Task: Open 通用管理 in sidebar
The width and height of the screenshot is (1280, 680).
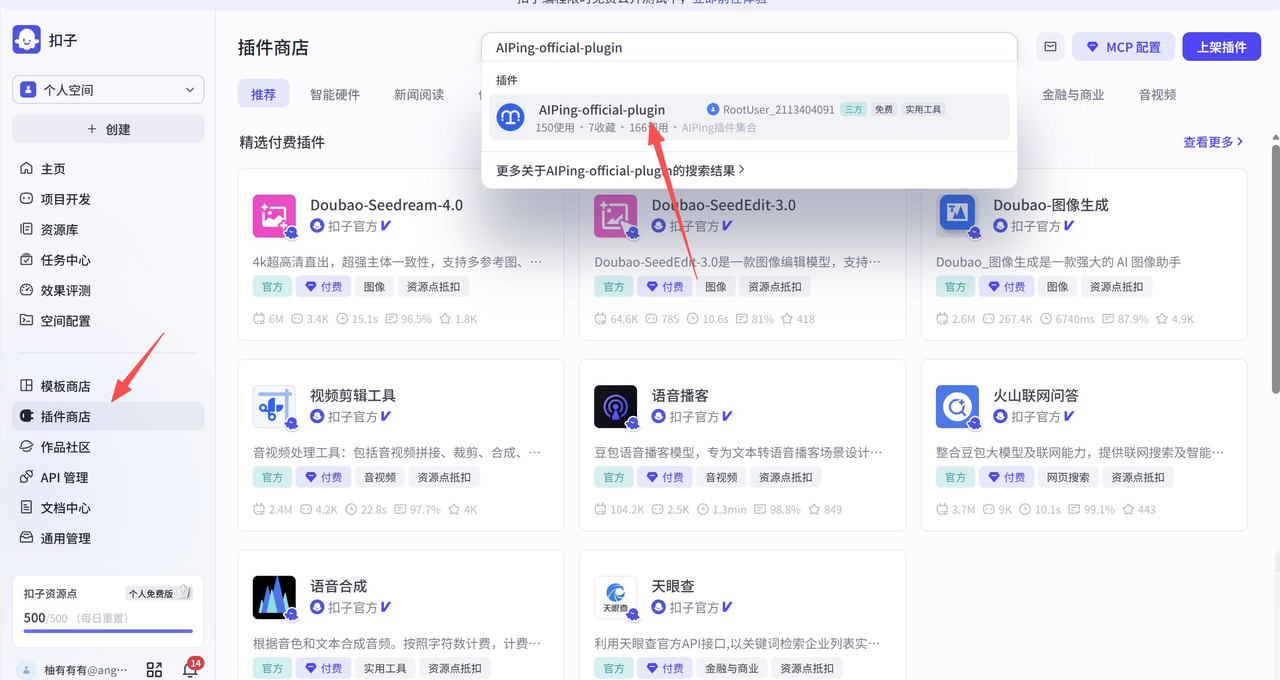Action: point(108,538)
